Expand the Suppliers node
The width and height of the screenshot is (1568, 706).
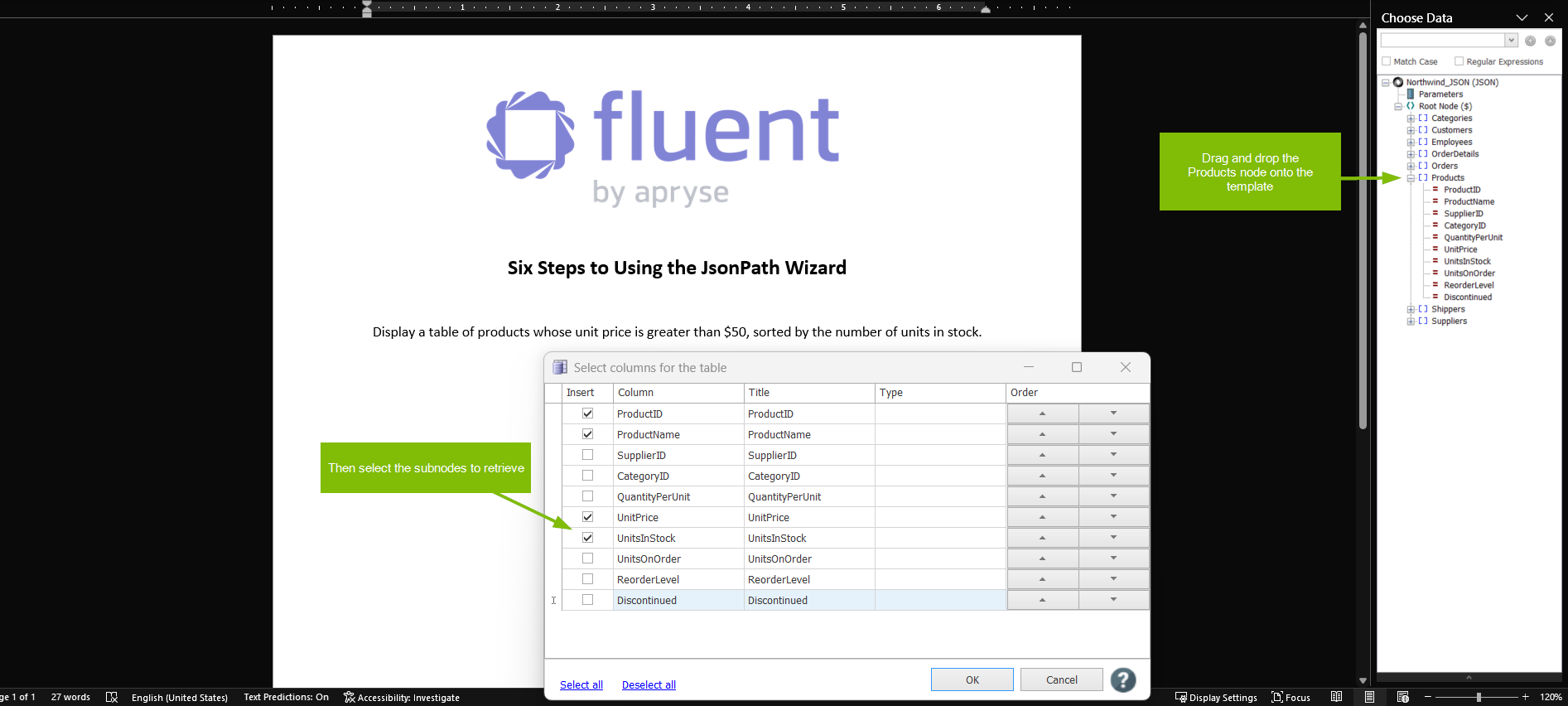[1411, 322]
